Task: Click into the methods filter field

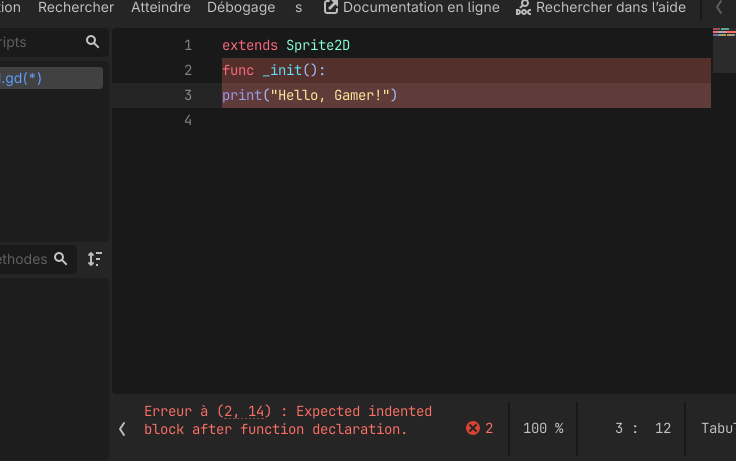Action: click(x=26, y=259)
